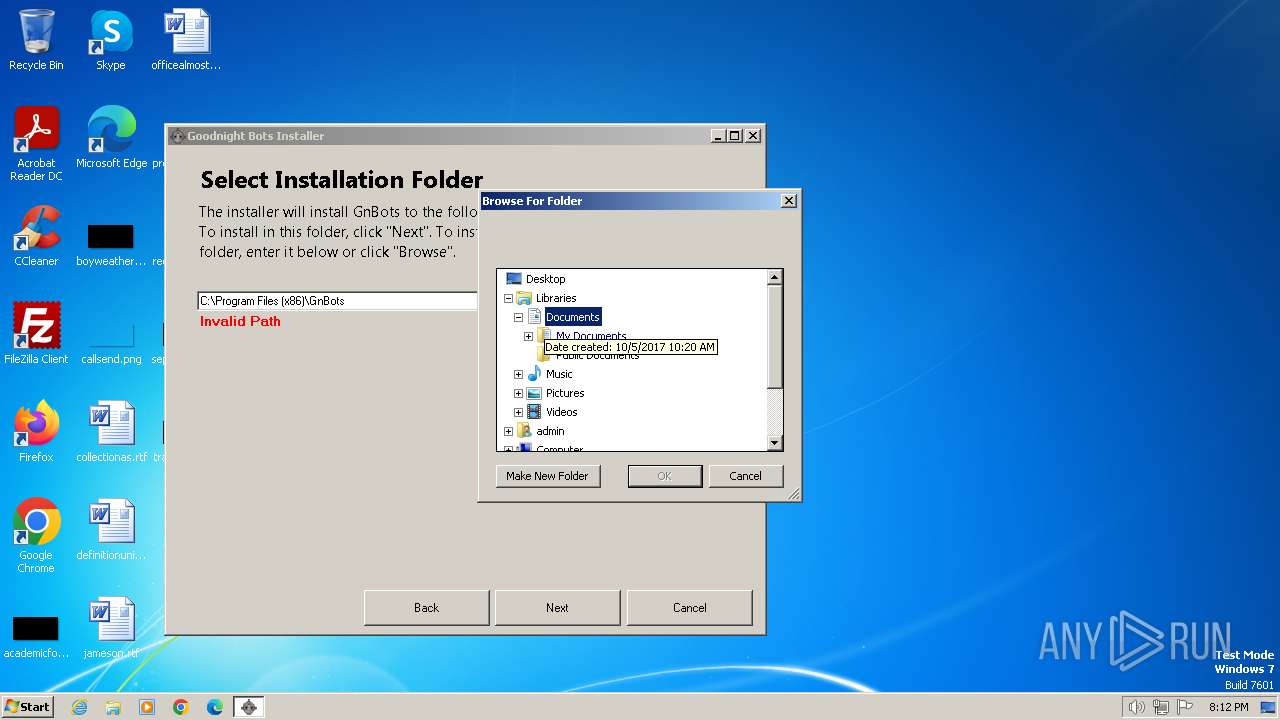The image size is (1280, 720).
Task: Cancel the GnBots installer
Action: coord(689,607)
